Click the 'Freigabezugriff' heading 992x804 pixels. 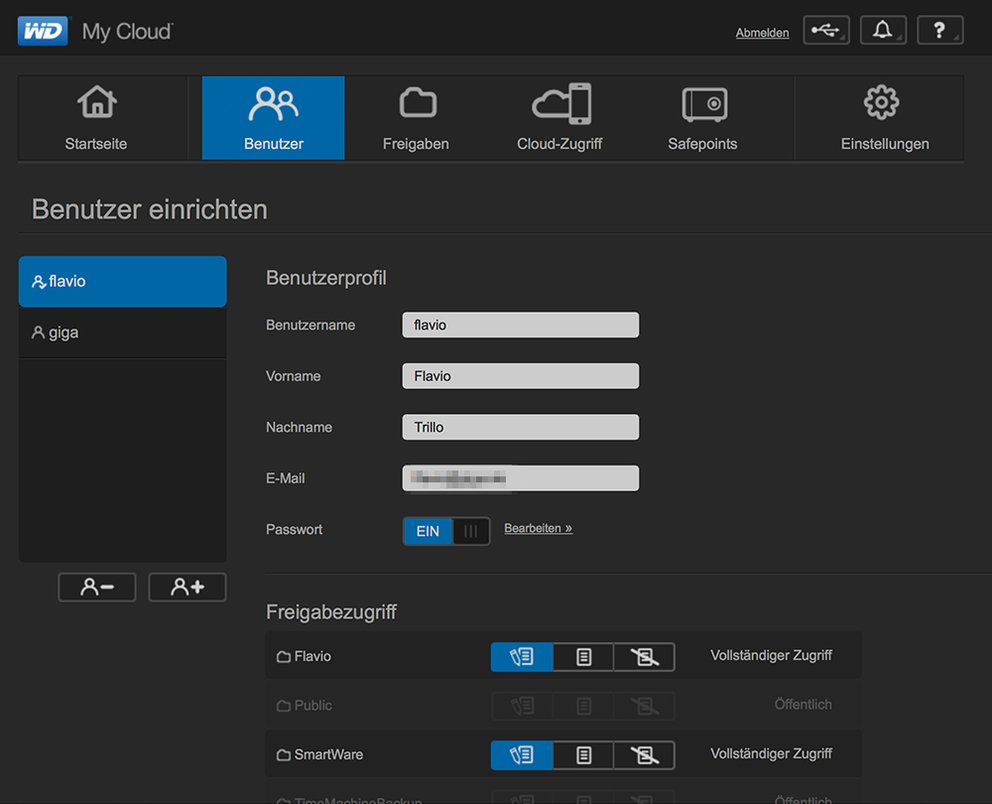[332, 612]
